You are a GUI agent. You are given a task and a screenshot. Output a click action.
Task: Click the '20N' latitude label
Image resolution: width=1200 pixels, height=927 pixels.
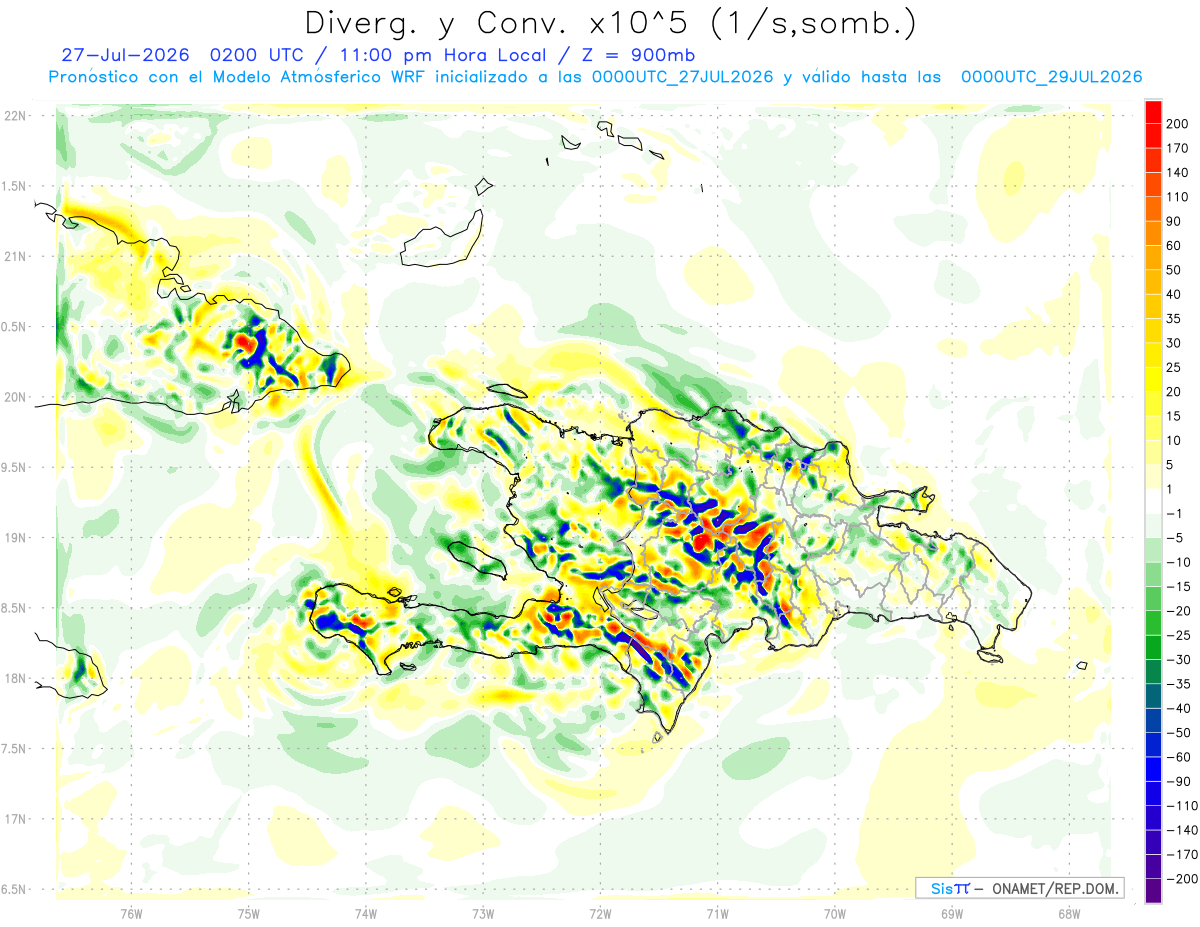click(x=15, y=397)
